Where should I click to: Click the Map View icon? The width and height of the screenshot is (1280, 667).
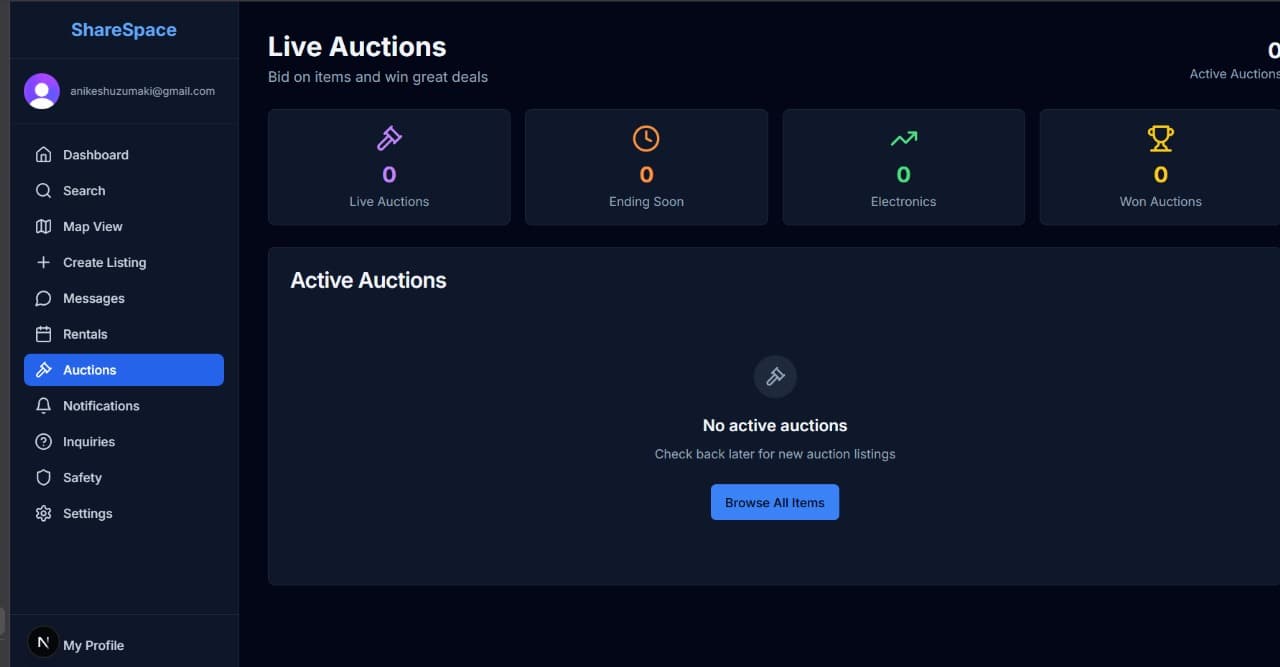43,227
